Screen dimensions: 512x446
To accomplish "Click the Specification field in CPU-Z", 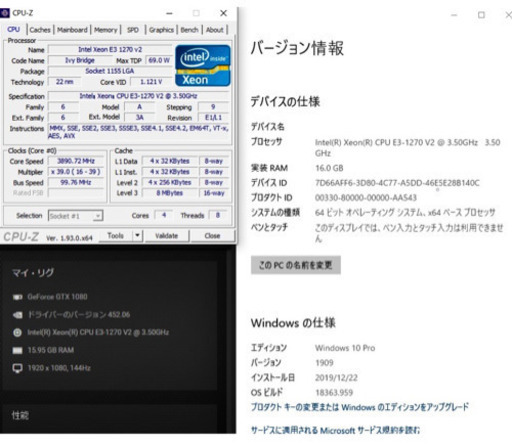I will 139,96.
